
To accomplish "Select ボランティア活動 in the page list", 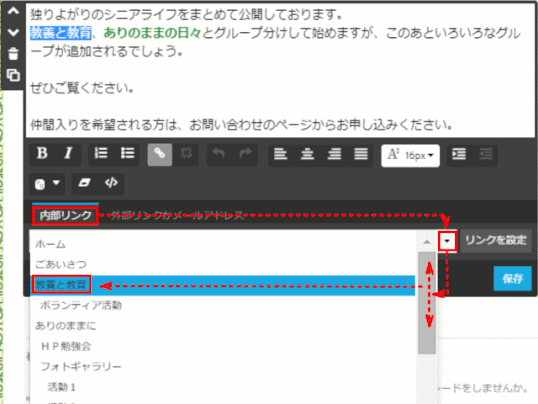I will pyautogui.click(x=223, y=305).
